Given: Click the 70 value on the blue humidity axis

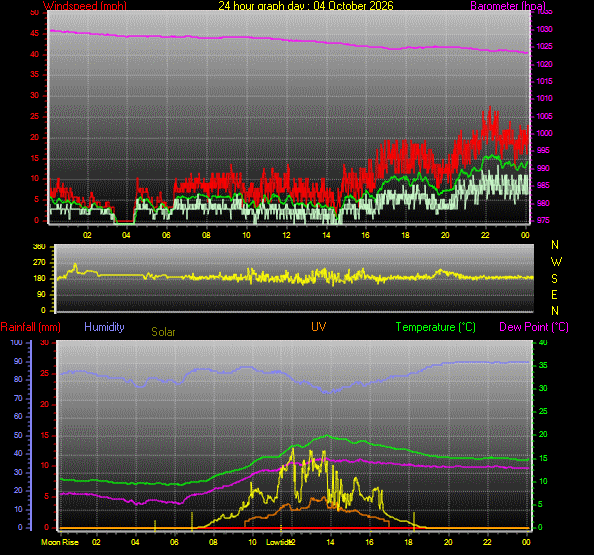Looking at the screenshot, I should tap(18, 398).
